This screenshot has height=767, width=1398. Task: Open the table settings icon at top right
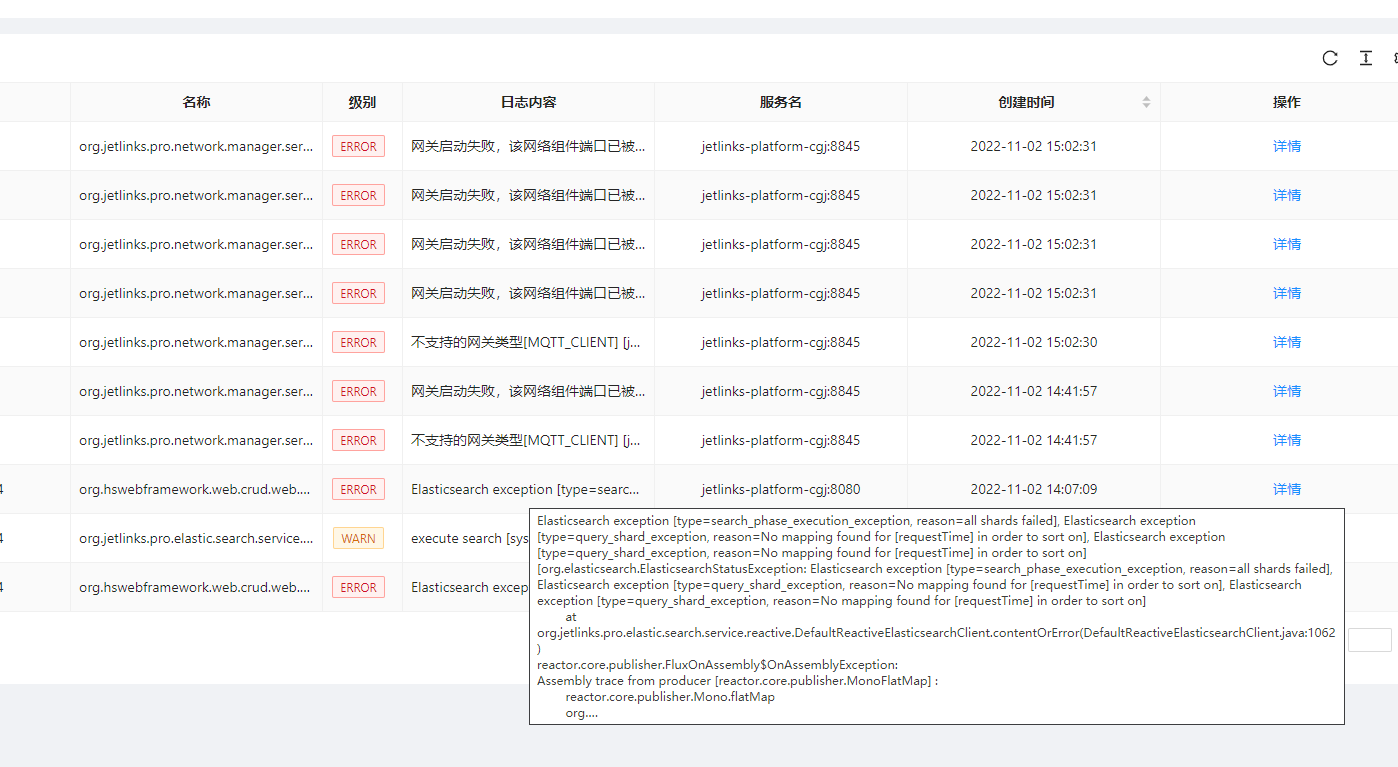(1396, 58)
